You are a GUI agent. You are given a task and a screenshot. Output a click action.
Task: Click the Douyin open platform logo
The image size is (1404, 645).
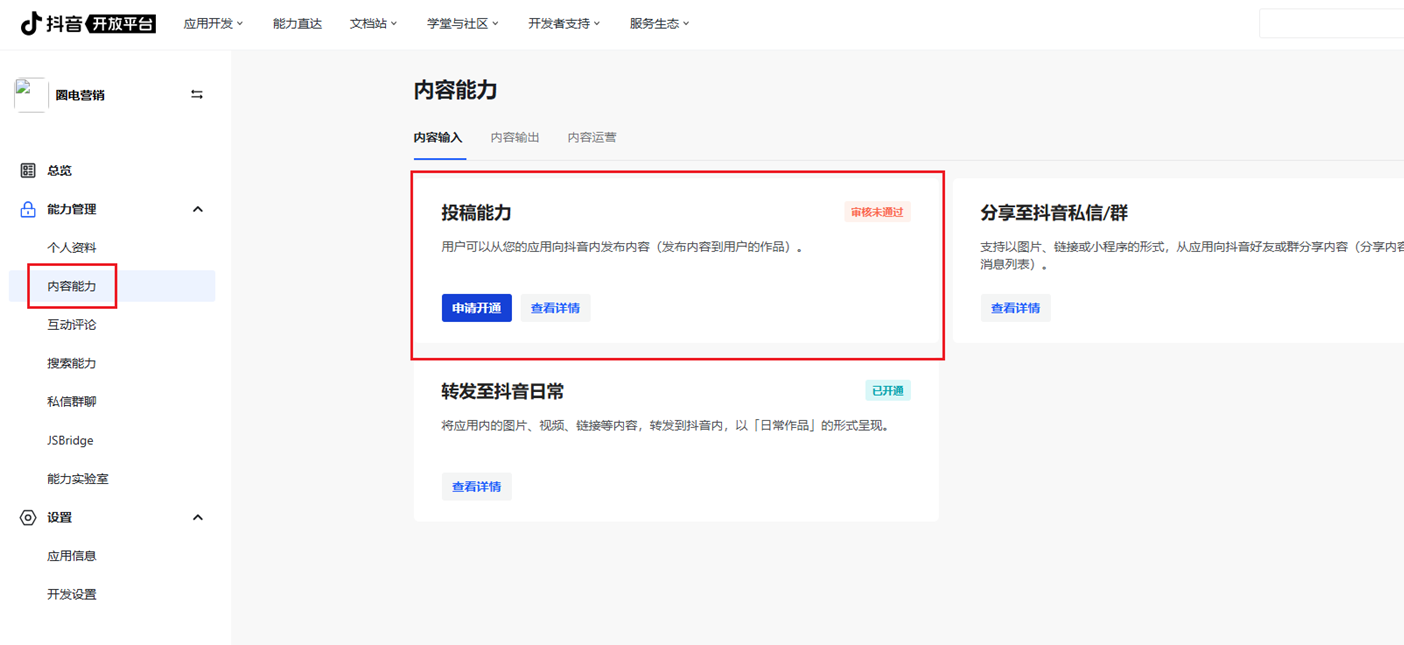tap(88, 23)
